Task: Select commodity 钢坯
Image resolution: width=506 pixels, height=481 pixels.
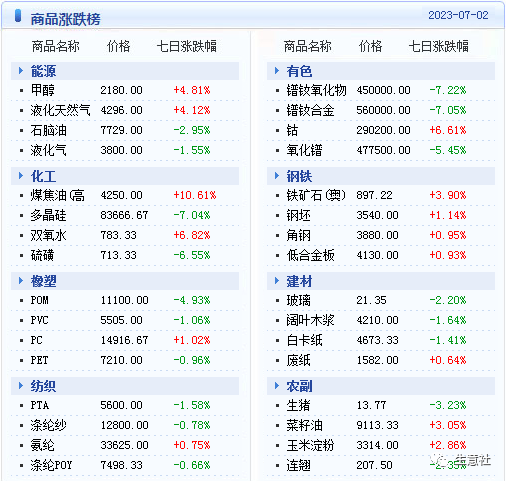Action: point(298,215)
